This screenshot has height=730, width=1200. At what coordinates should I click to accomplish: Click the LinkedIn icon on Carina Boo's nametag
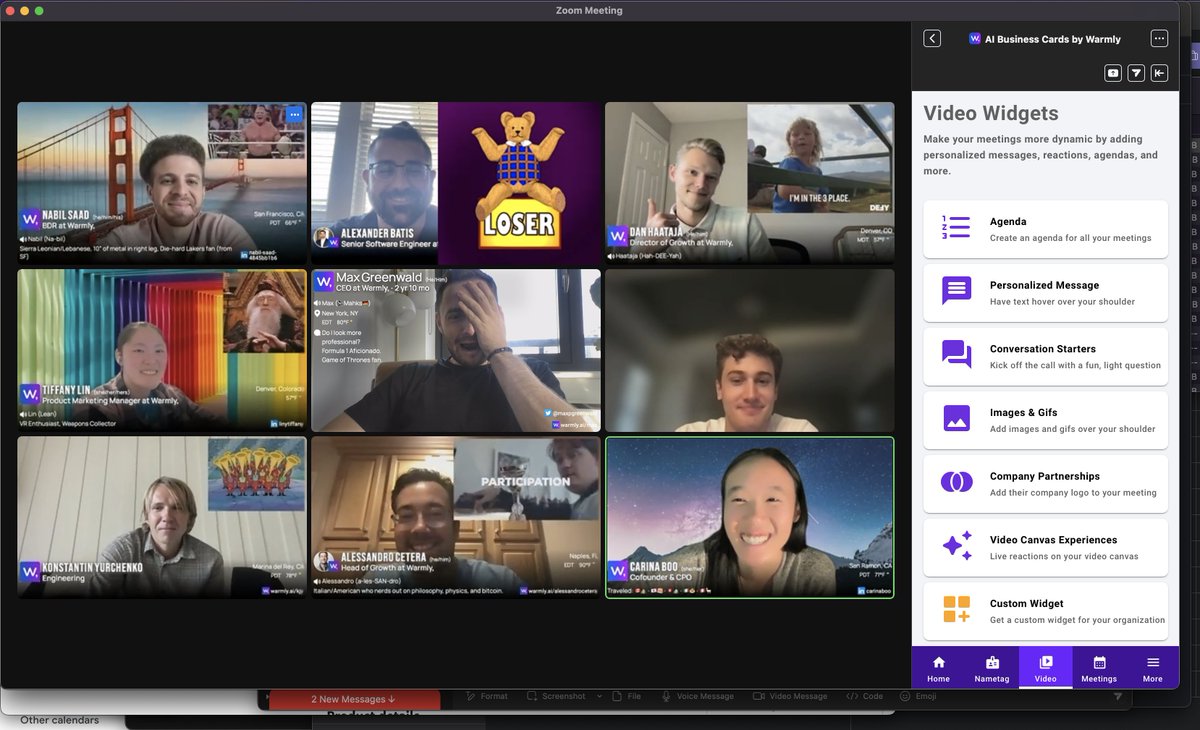pos(861,591)
